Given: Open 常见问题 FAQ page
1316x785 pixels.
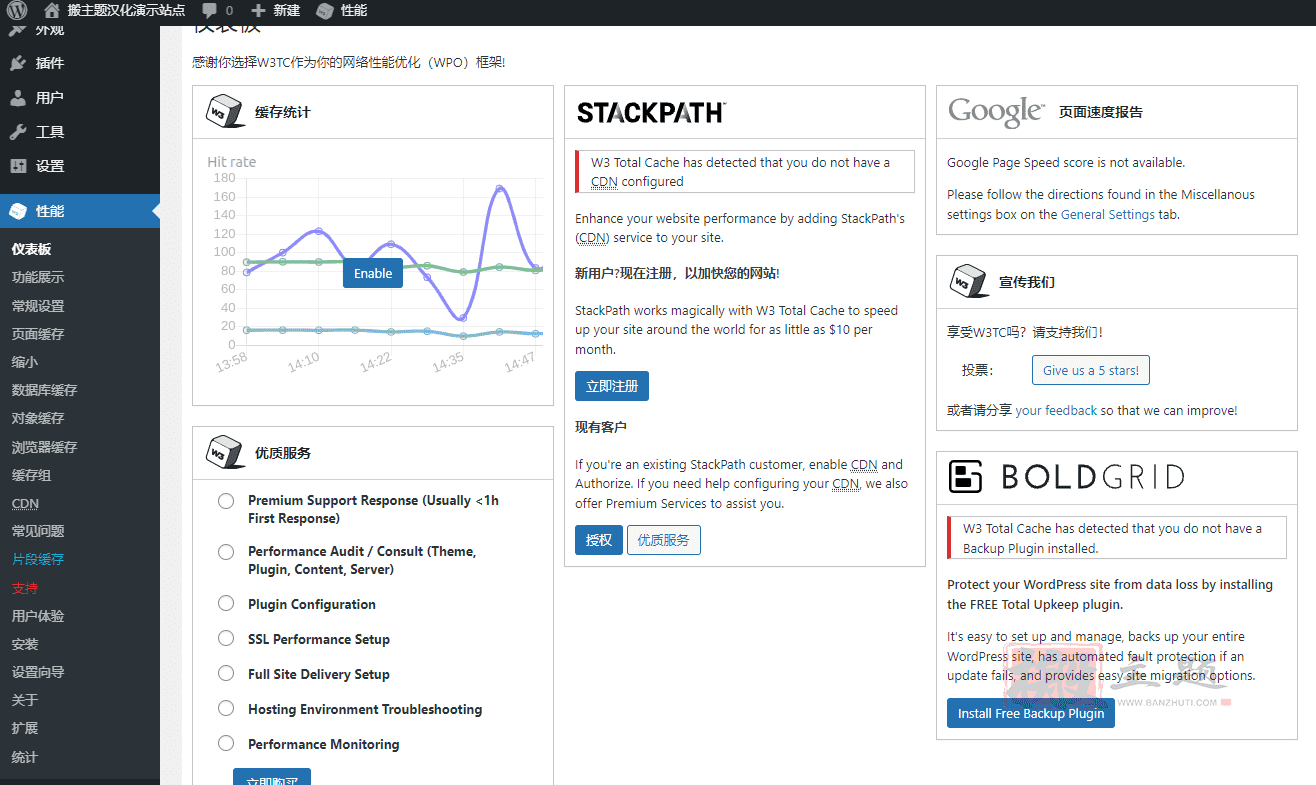Looking at the screenshot, I should [38, 531].
